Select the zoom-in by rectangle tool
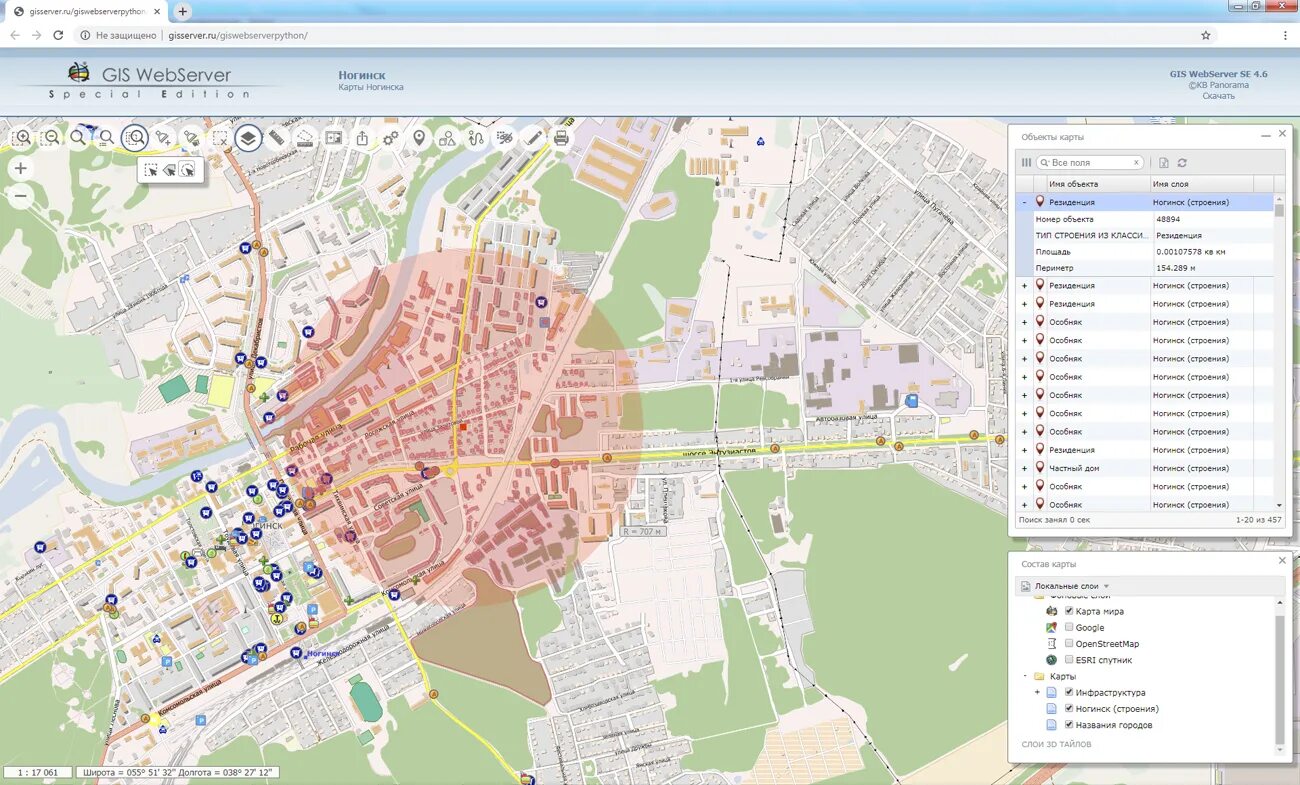This screenshot has height=785, width=1300. [21, 137]
